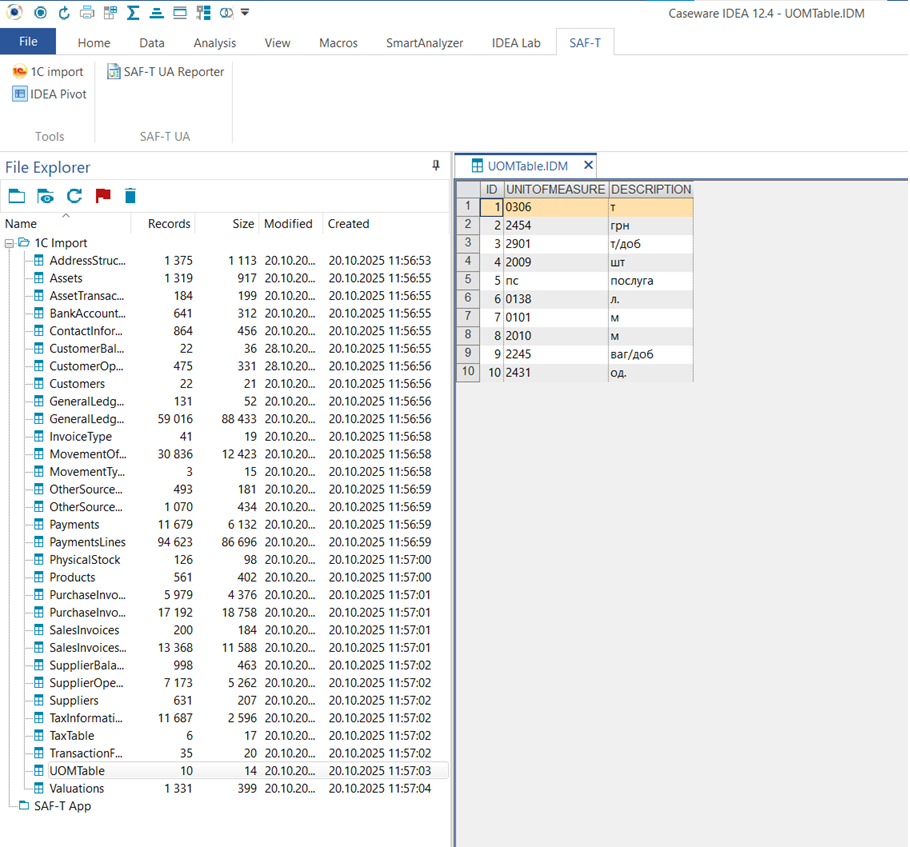Click the UNITOFMEASURE column header
This screenshot has width=910, height=847.
click(x=555, y=189)
